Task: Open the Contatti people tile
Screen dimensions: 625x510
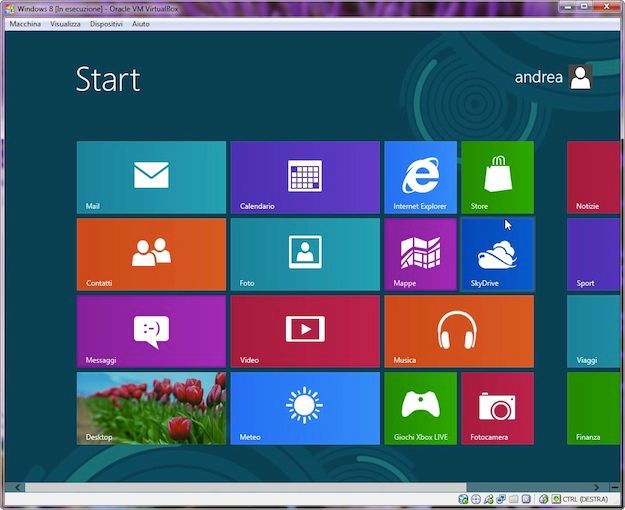Action: coord(151,254)
